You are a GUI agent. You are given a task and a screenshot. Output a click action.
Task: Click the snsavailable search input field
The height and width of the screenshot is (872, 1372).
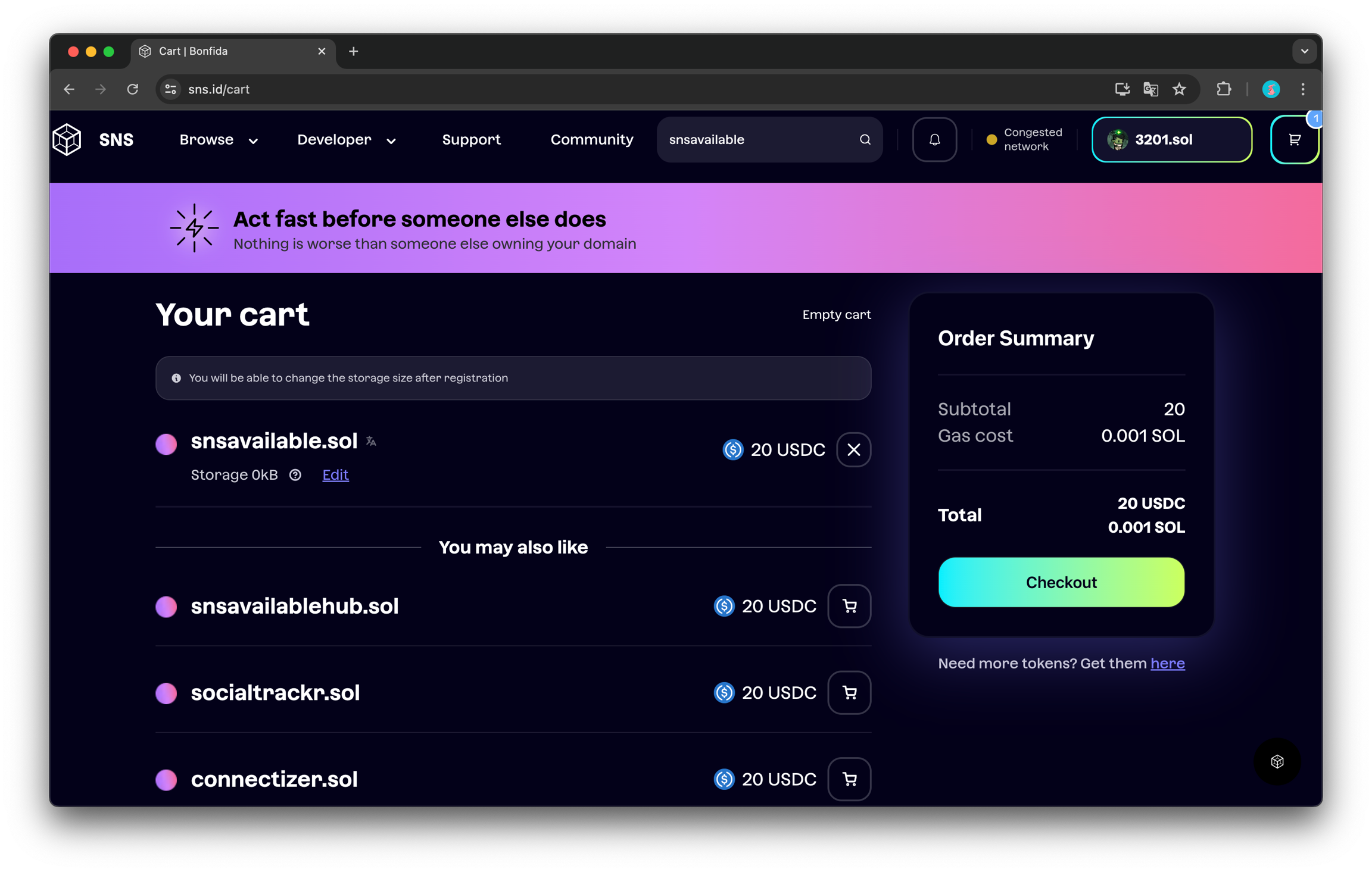(756, 139)
